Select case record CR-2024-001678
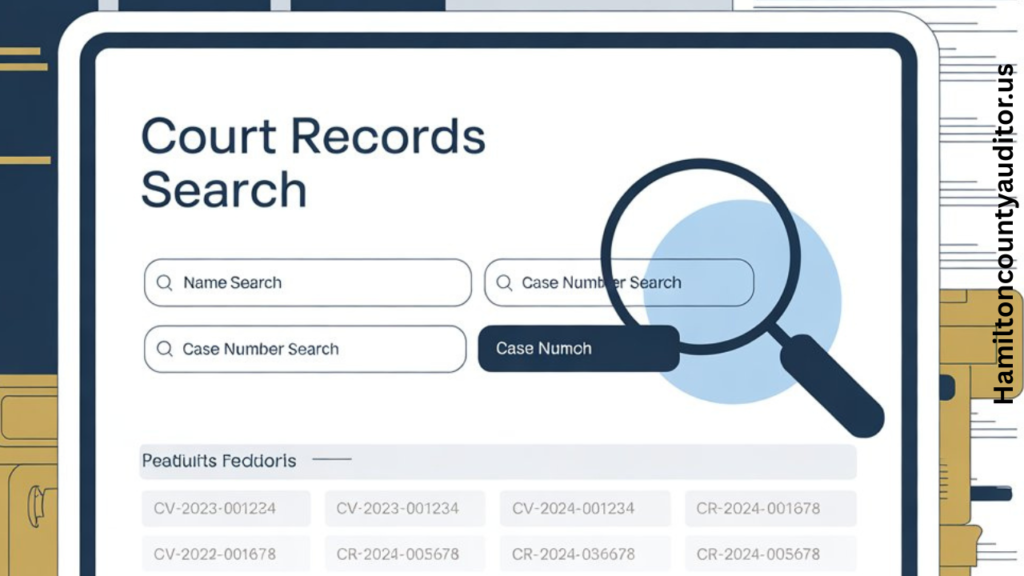 coord(771,508)
